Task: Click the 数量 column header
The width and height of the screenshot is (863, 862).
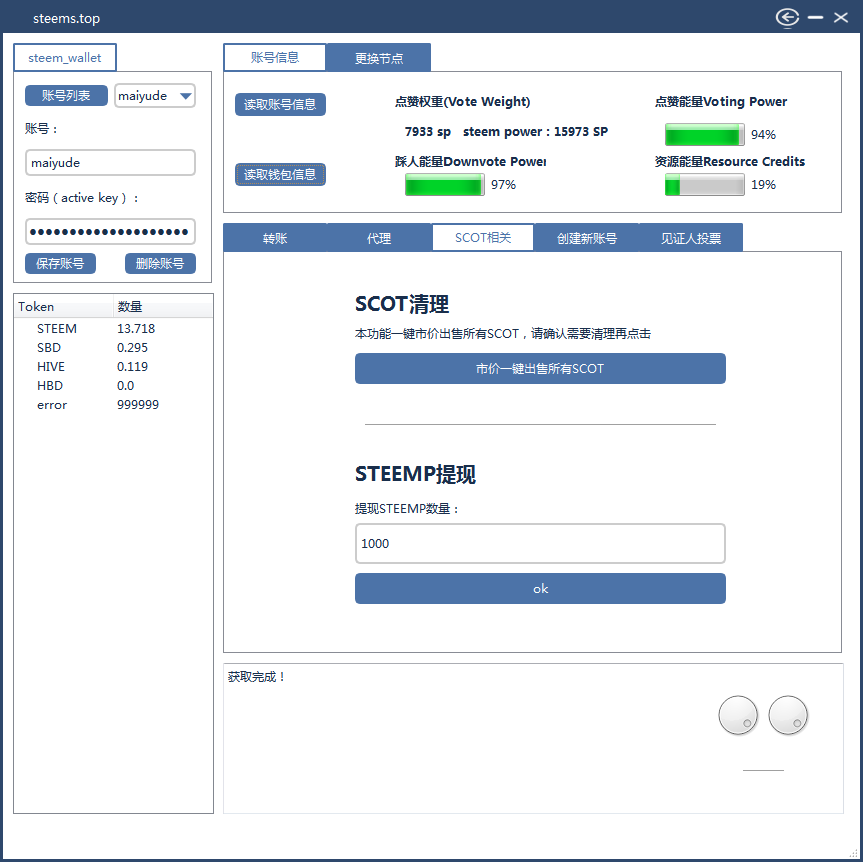Action: [x=163, y=307]
